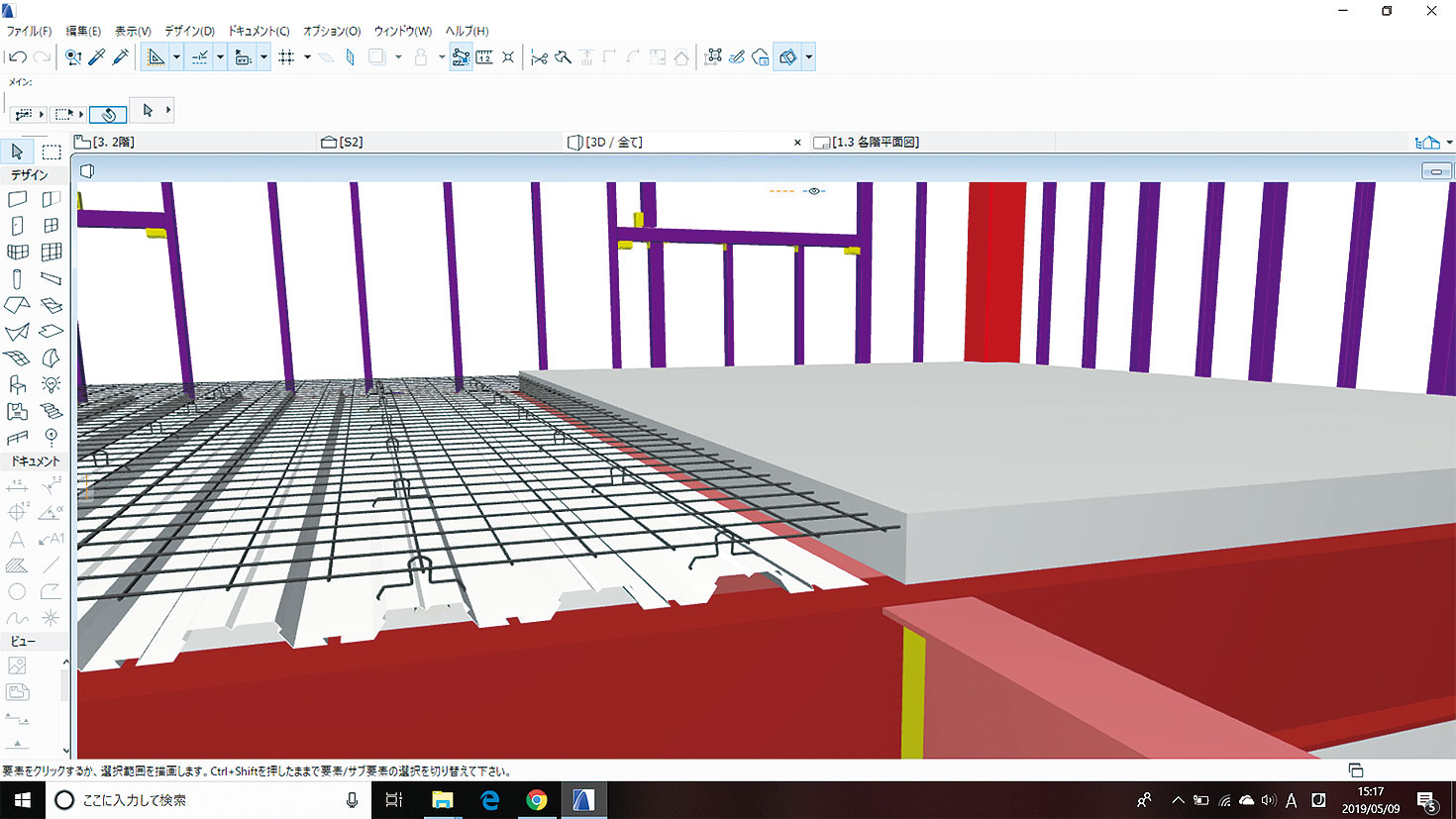Select the Lamp tool

[x=52, y=384]
